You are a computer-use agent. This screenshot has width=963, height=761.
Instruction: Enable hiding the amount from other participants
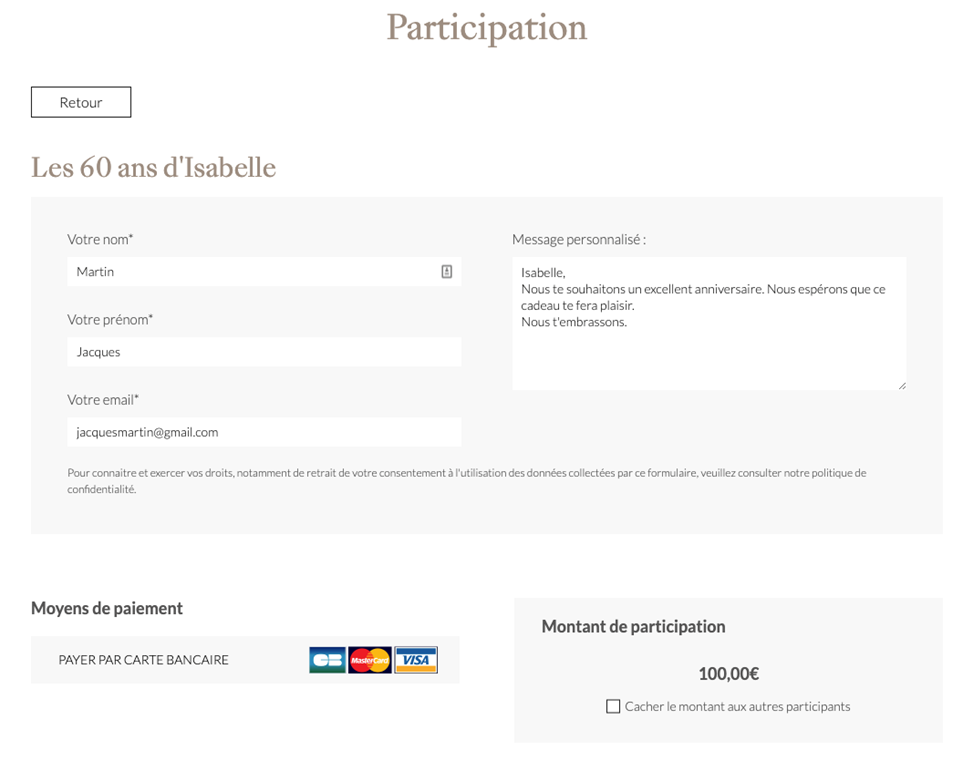pyautogui.click(x=613, y=707)
